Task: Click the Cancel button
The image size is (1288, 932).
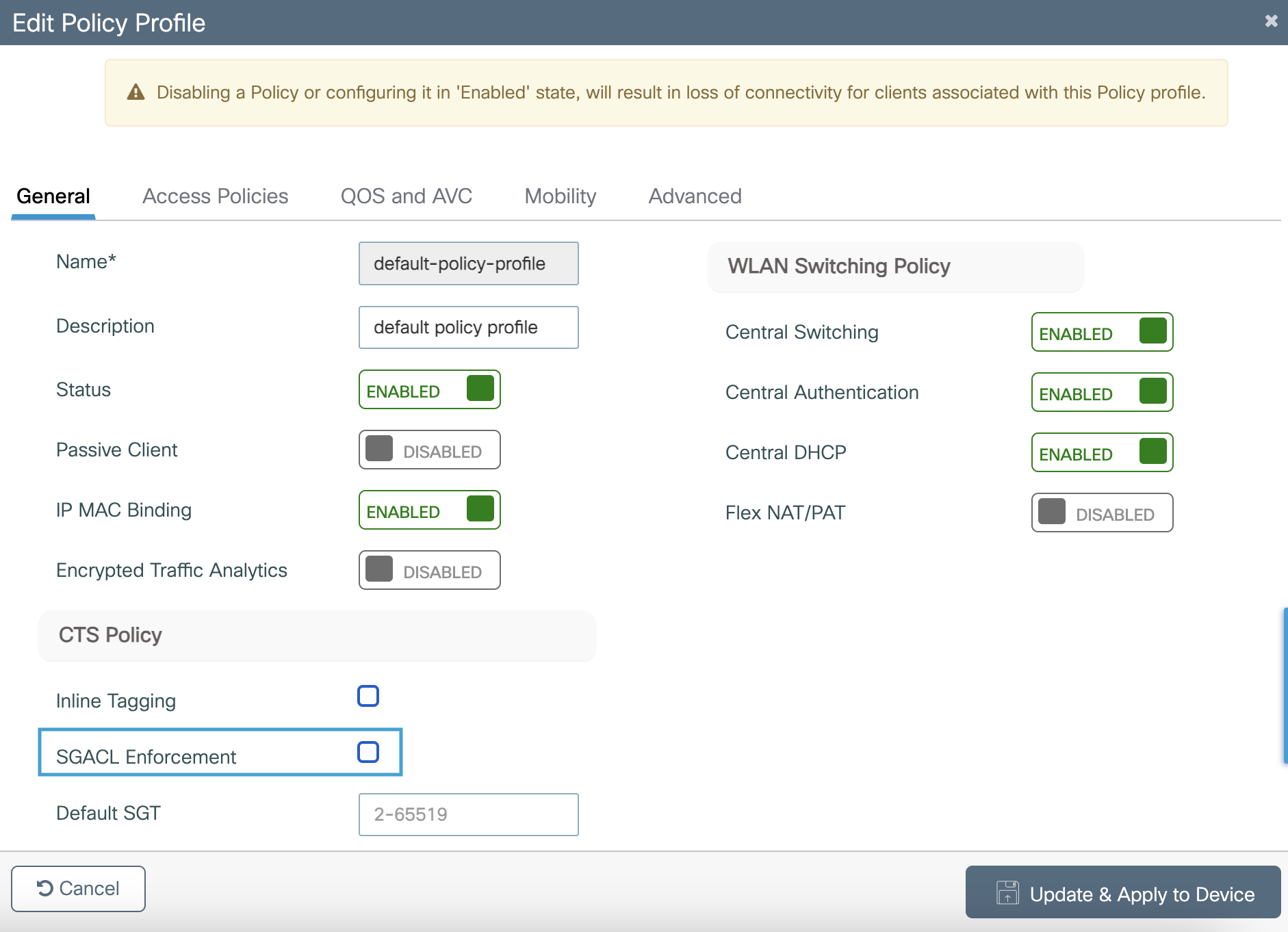Action: [78, 889]
